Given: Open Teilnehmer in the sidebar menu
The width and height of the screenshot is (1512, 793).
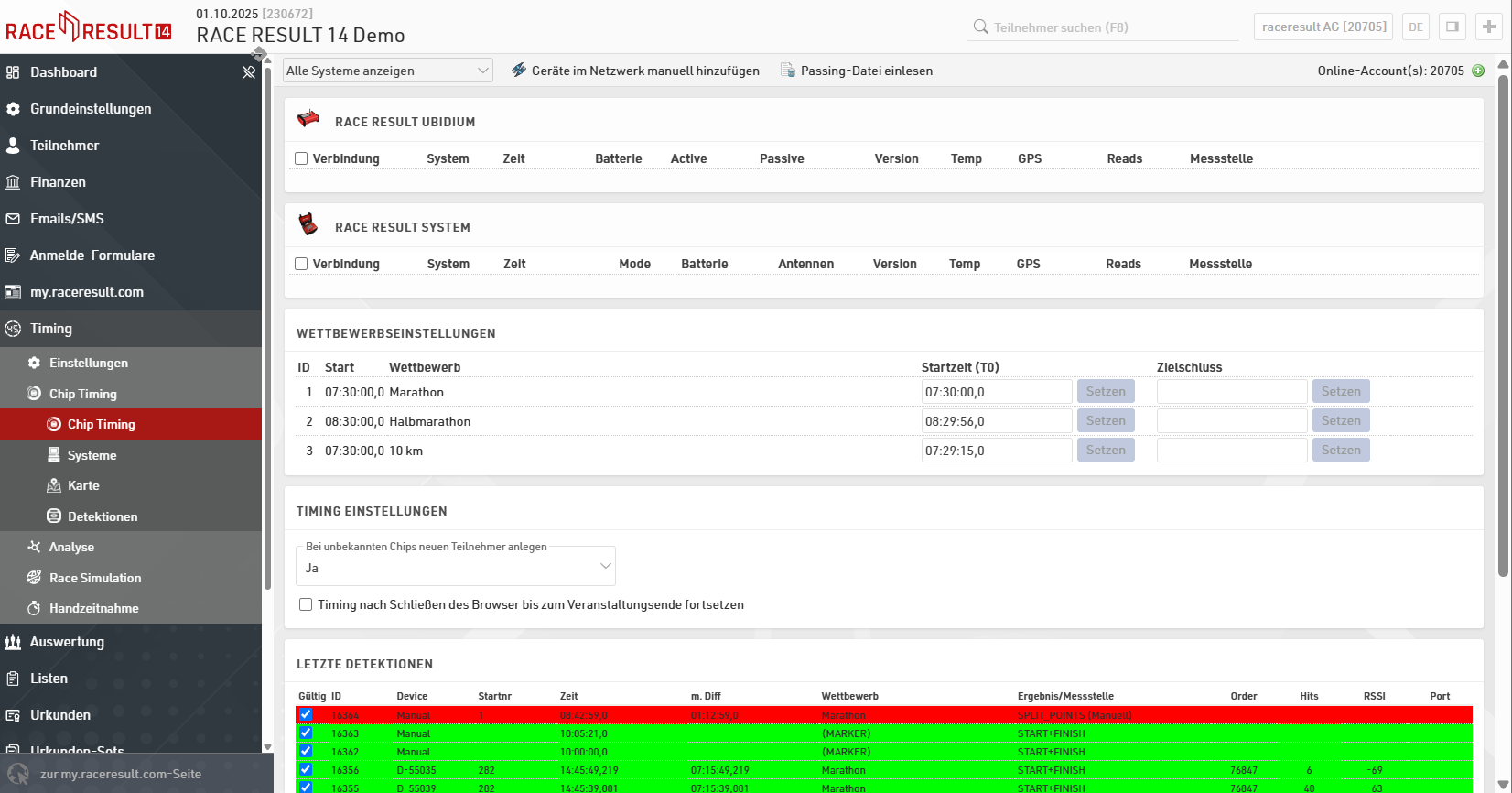Looking at the screenshot, I should coord(64,146).
